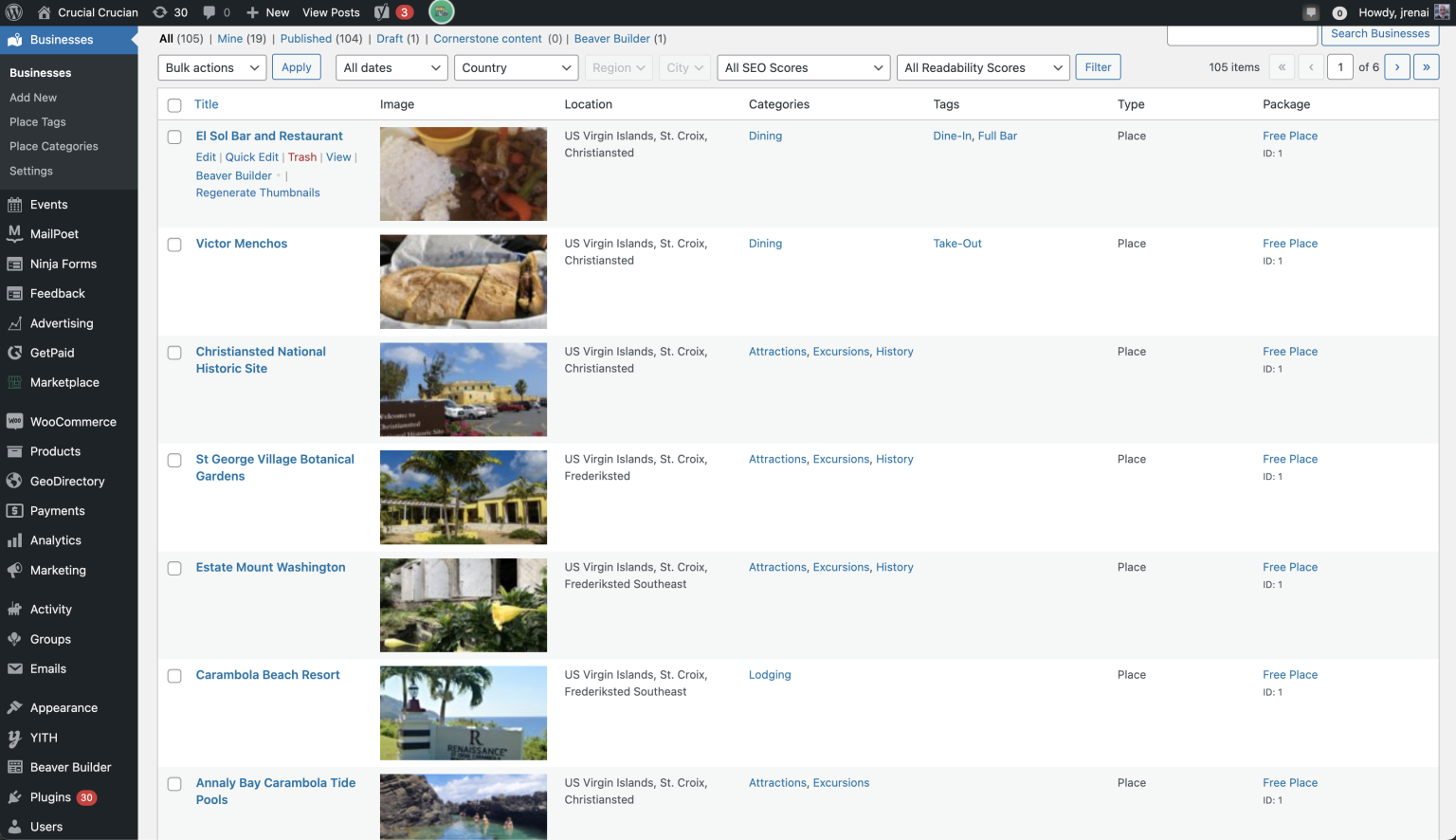Open the comments bubble icon

point(209,12)
